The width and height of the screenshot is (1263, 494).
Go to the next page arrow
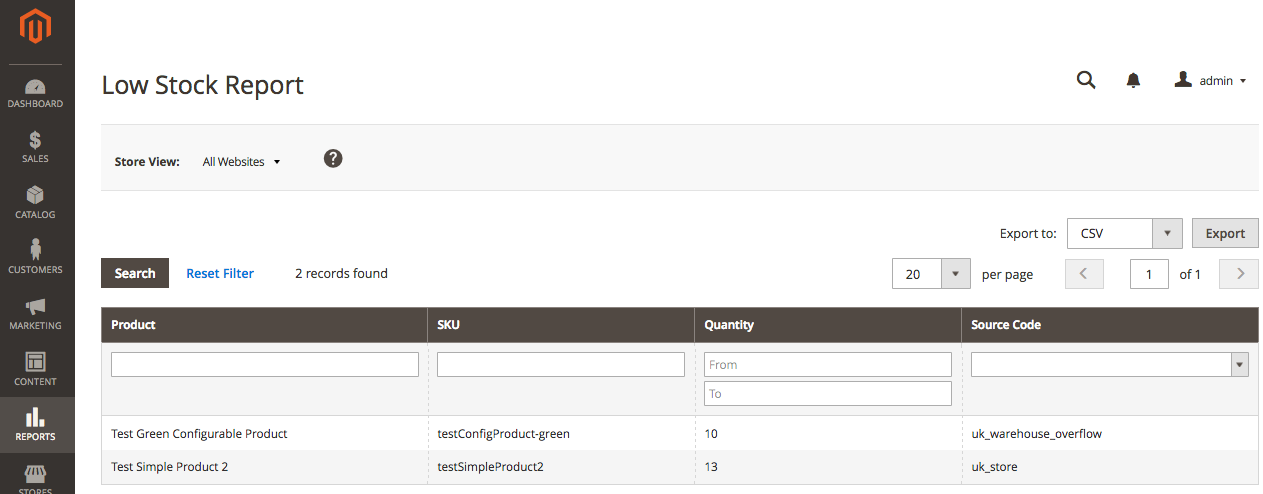point(1239,274)
